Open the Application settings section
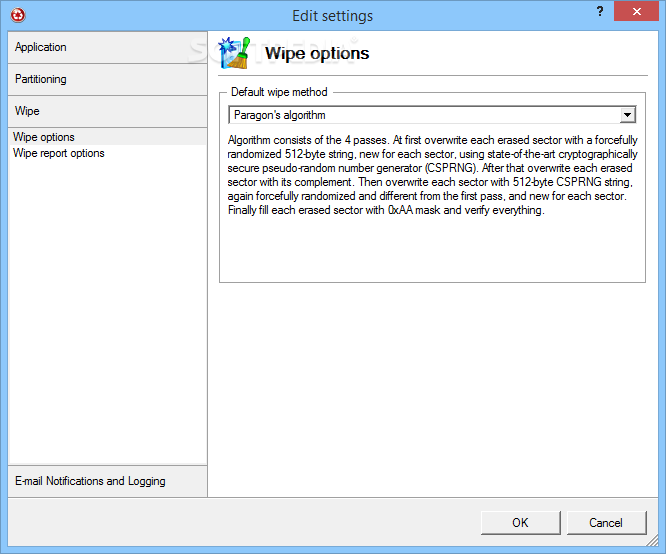Image resolution: width=666 pixels, height=554 pixels. pyautogui.click(x=107, y=48)
